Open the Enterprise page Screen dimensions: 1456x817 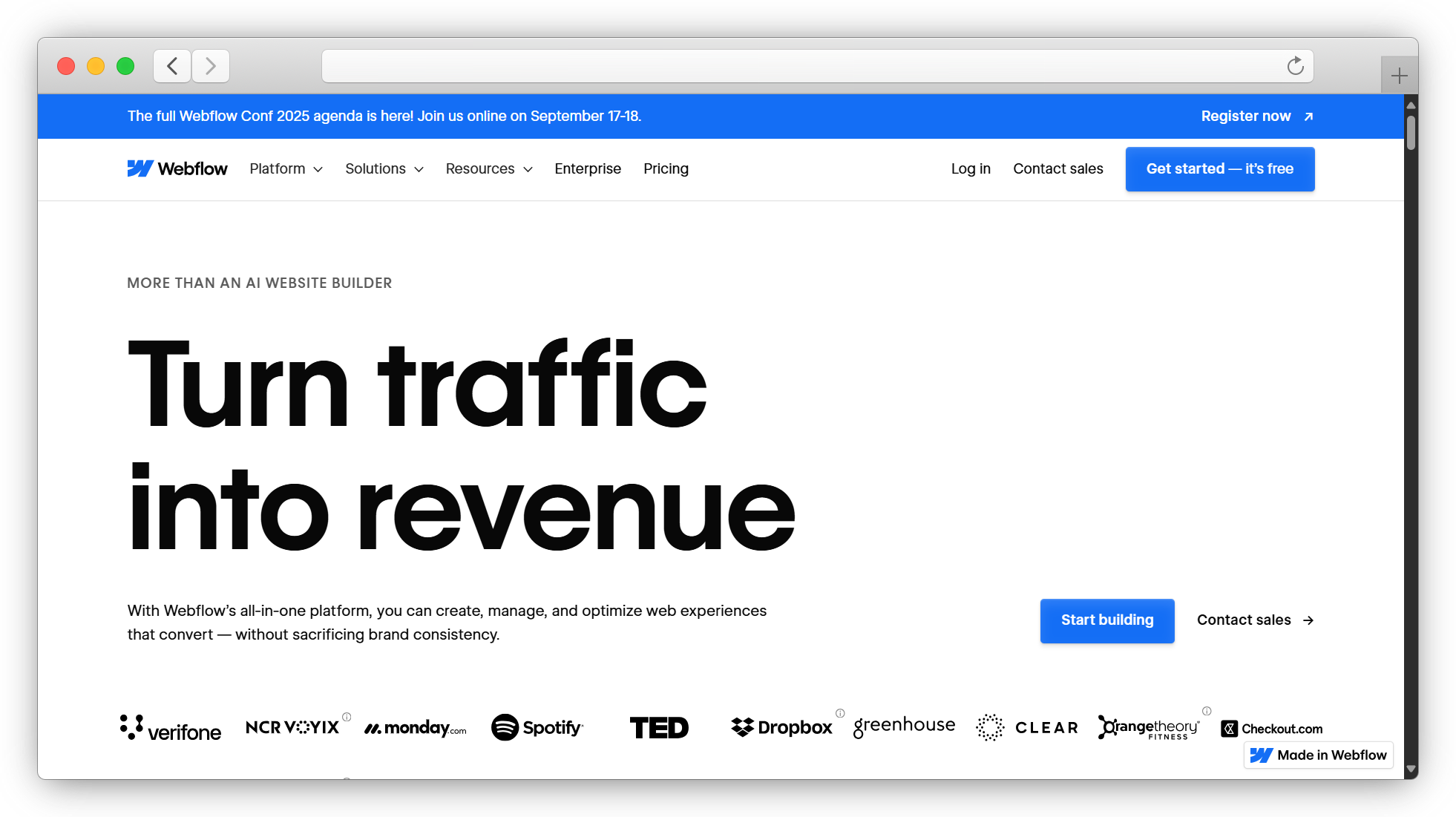pos(587,169)
